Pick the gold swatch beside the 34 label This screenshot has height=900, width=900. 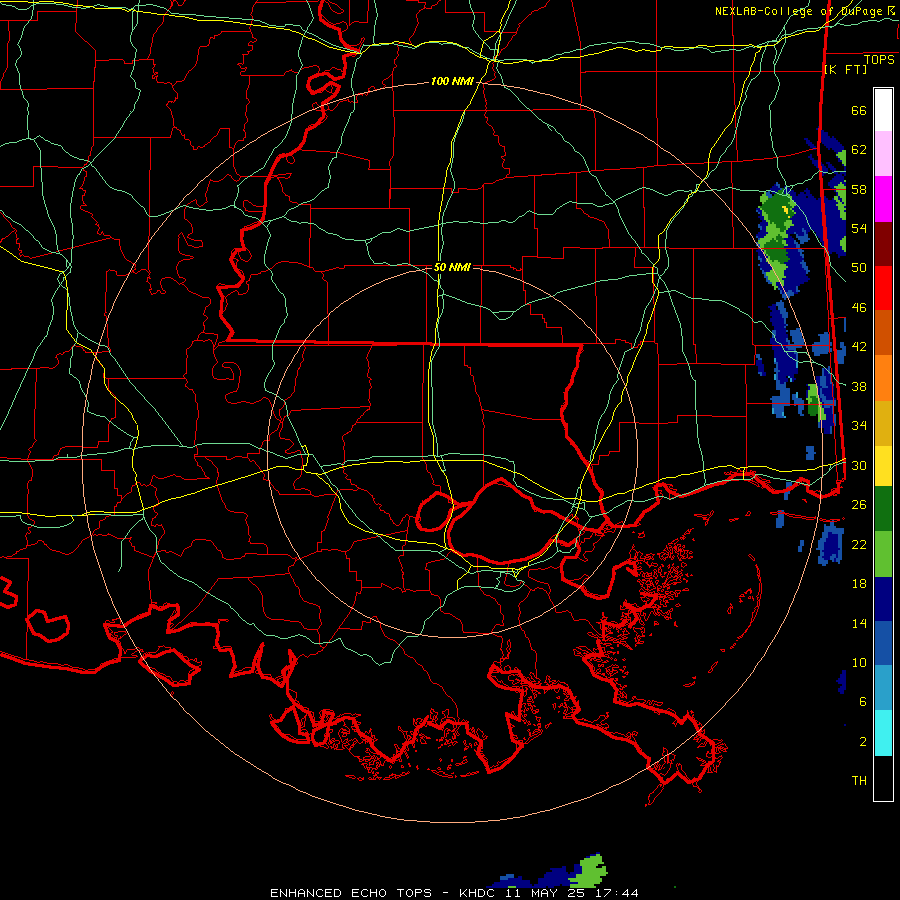[x=883, y=423]
